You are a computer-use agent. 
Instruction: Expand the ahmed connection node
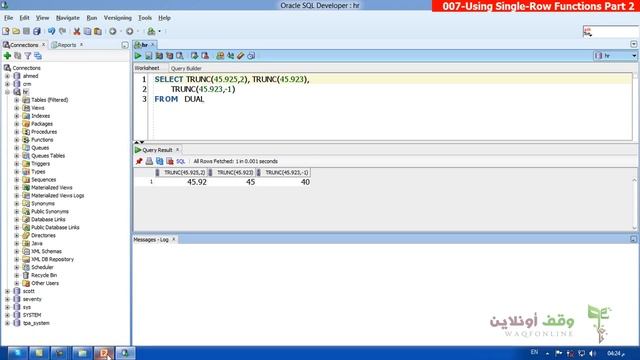(7, 76)
